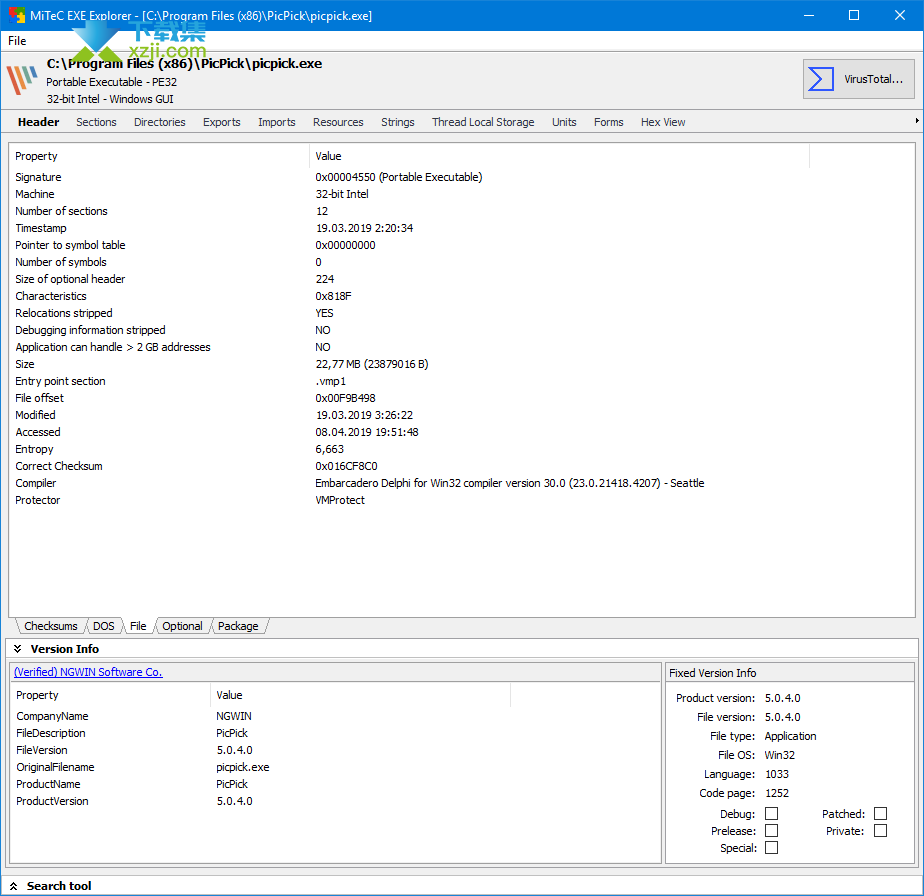Viewport: 924px width, 896px height.
Task: Select the Timestamp row
Action: click(x=461, y=228)
